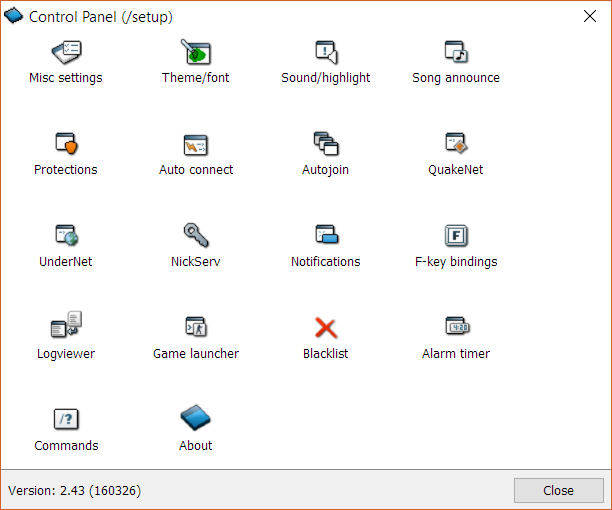Open the Theme/font paintbrush icon

click(x=196, y=52)
